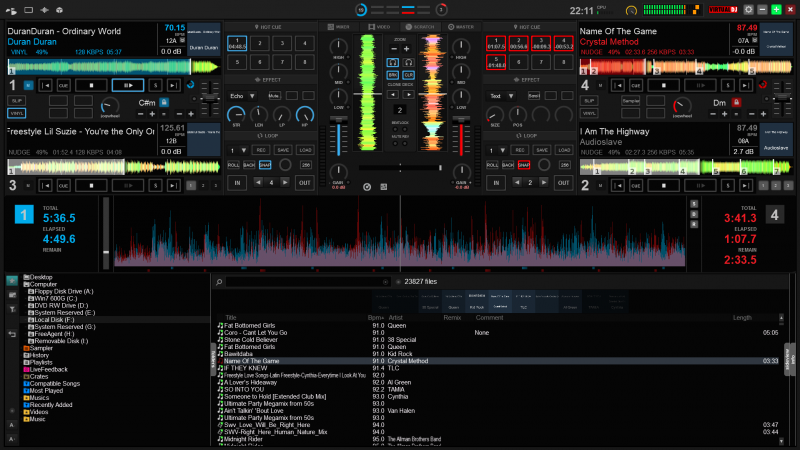Viewport: 800px width, 450px height.
Task: Click the stop button on deck 1
Action: (91, 86)
